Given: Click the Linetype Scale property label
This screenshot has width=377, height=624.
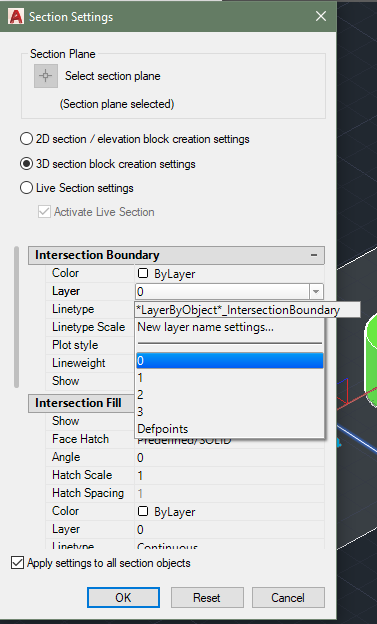Looking at the screenshot, I should 88,327.
